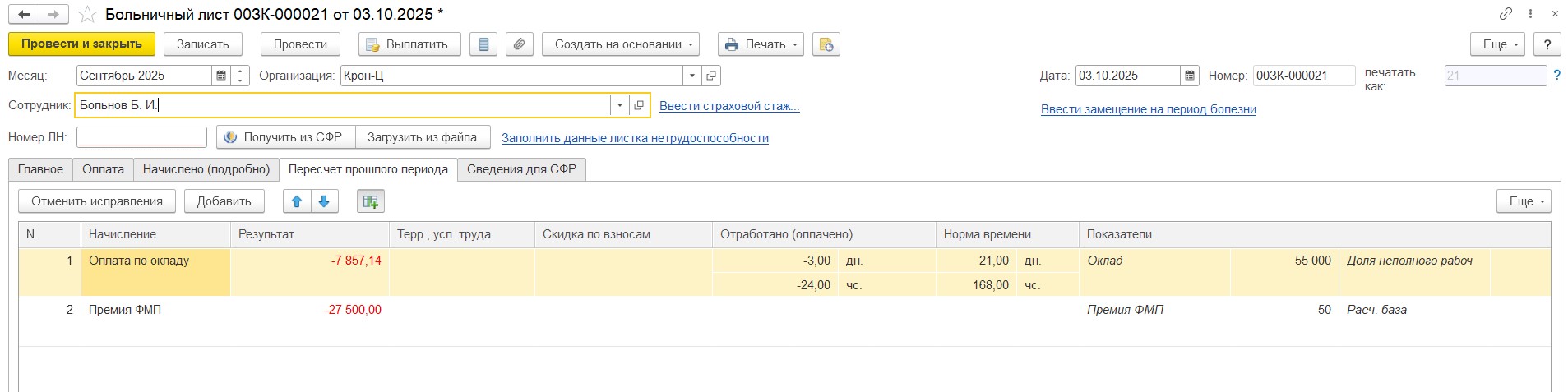This screenshot has width=1568, height=392.
Task: Expand Организация dropdown list
Action: (x=692, y=76)
